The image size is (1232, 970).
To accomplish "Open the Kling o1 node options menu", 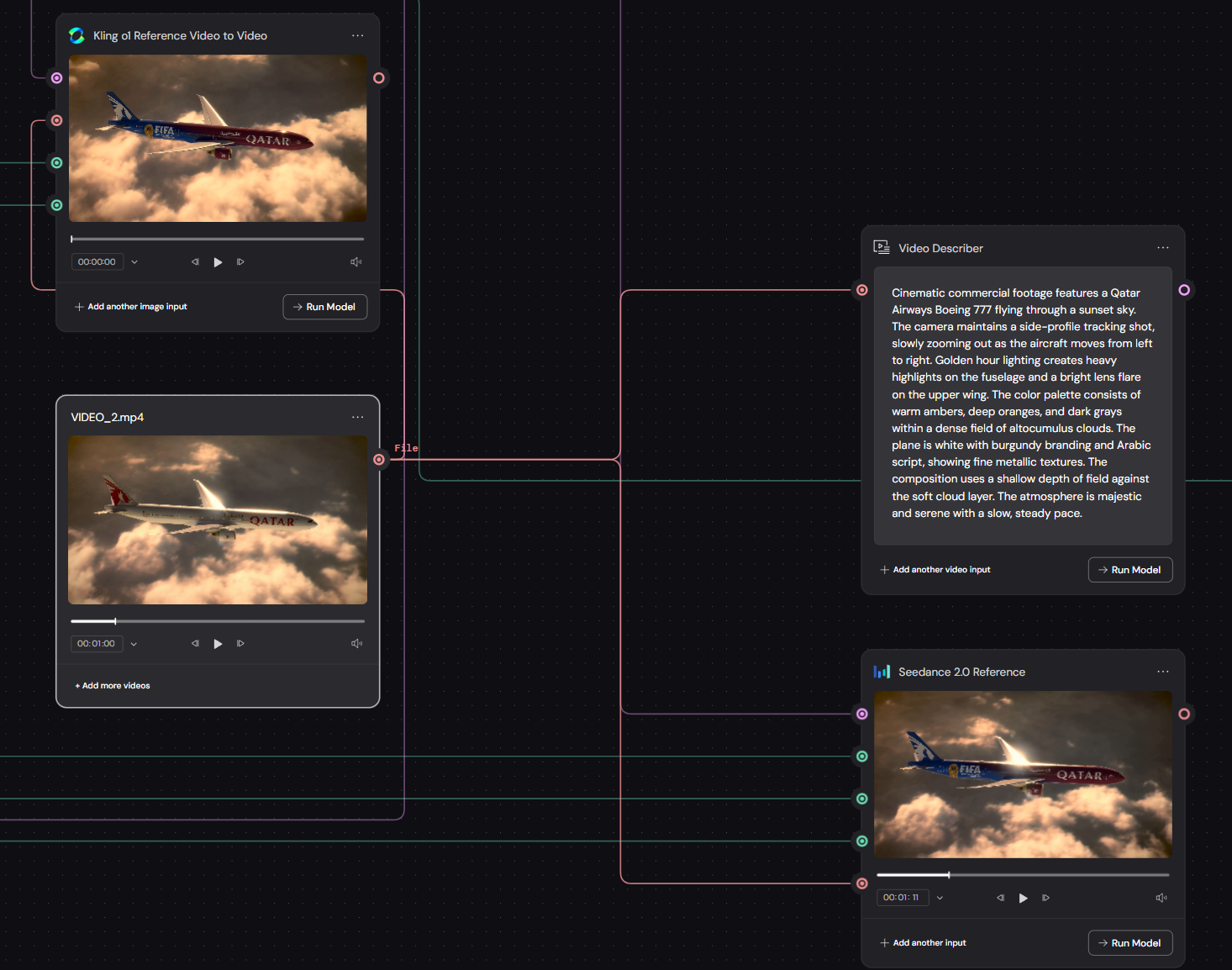I will [x=358, y=35].
